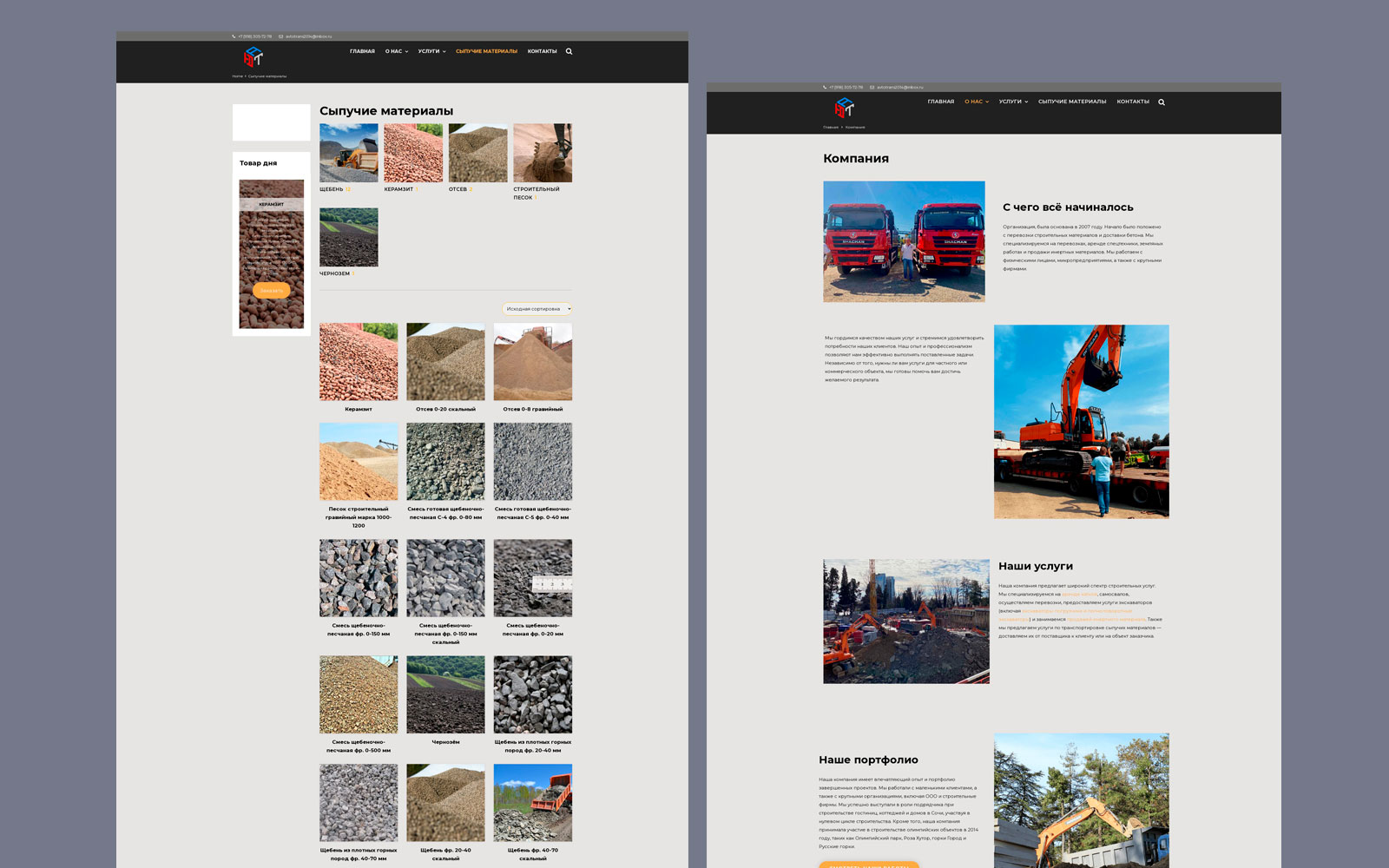The width and height of the screenshot is (1389, 868).
Task: Open Смесь готовая С-4 фр. 0-80 image
Action: point(445,462)
